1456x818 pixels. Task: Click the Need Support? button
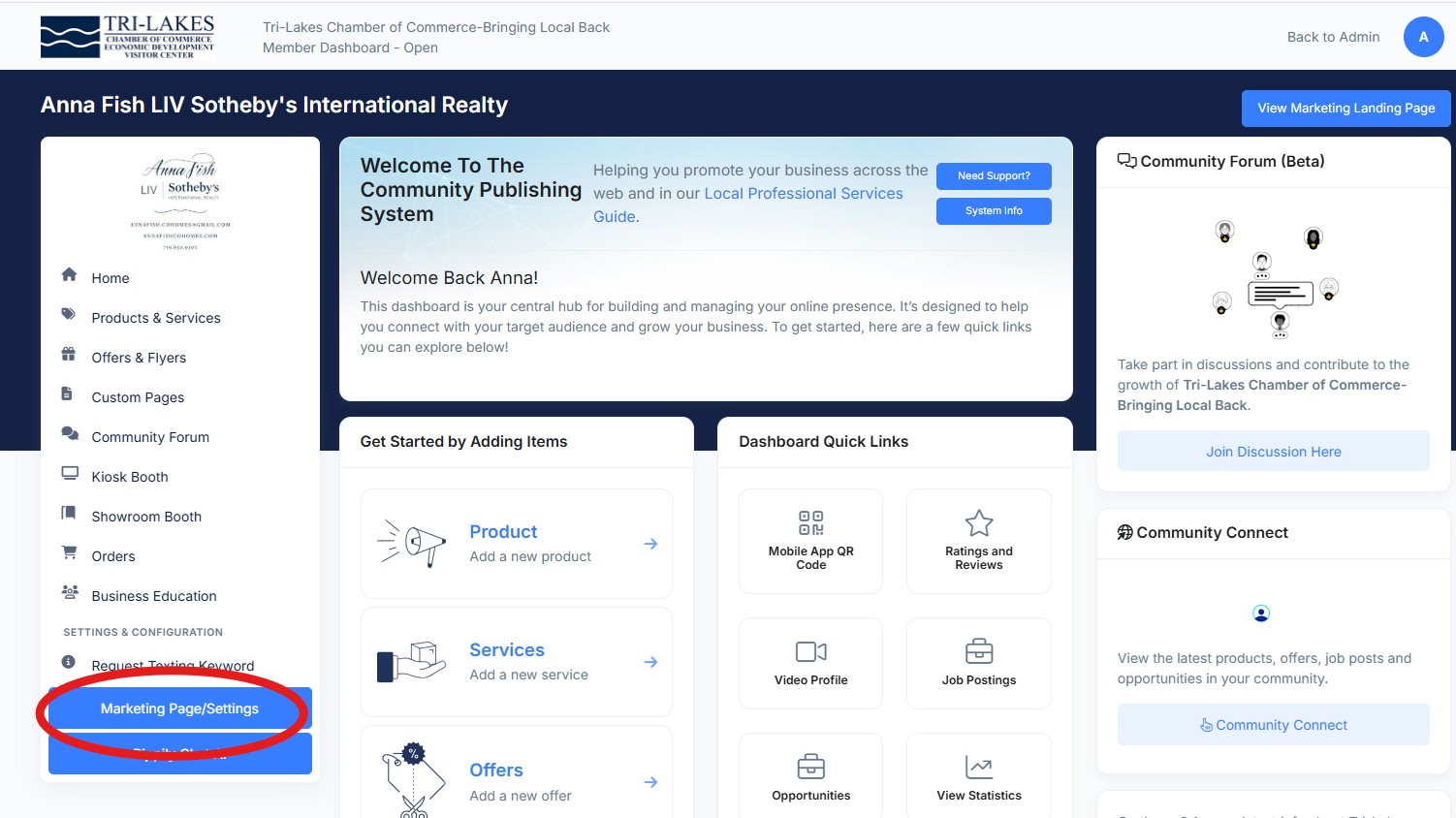coord(994,176)
